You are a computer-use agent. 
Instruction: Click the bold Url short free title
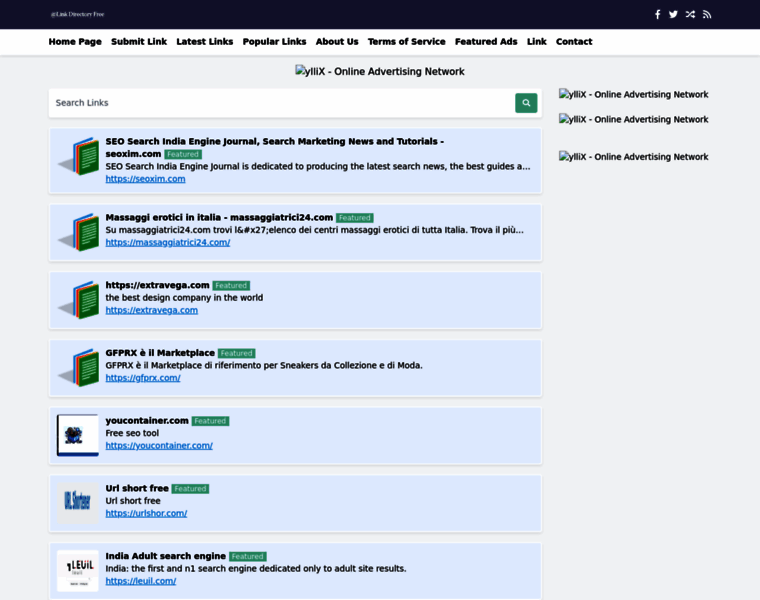point(137,489)
